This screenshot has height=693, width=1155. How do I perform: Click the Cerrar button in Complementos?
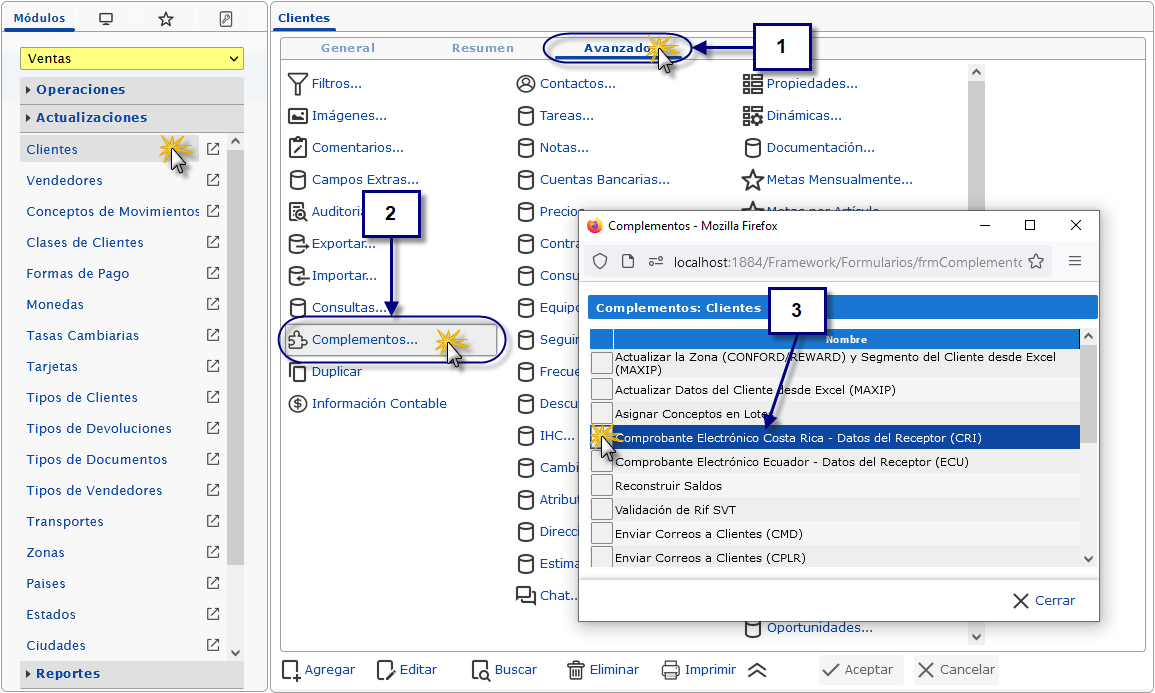(1044, 601)
